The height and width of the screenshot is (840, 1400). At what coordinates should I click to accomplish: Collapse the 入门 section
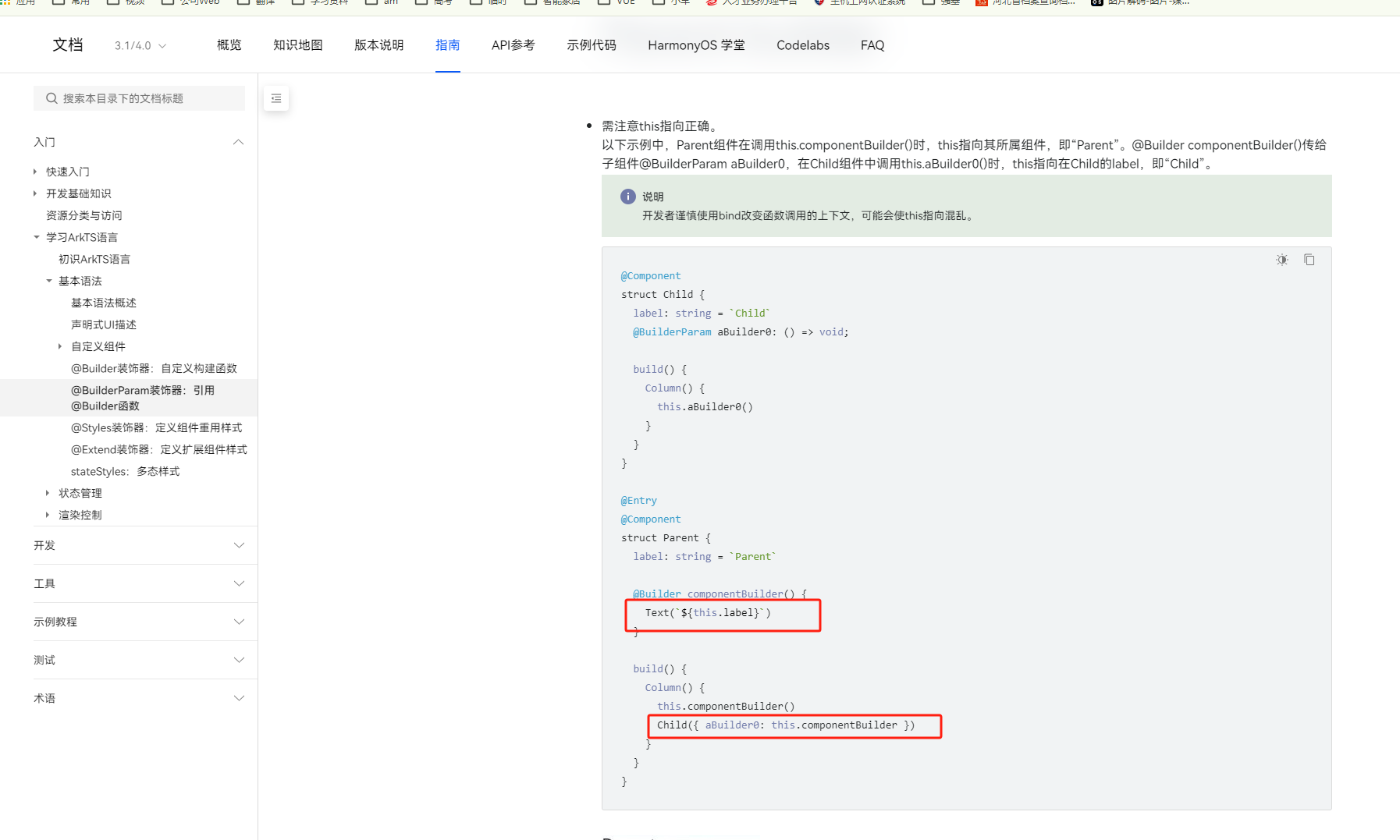(x=239, y=142)
